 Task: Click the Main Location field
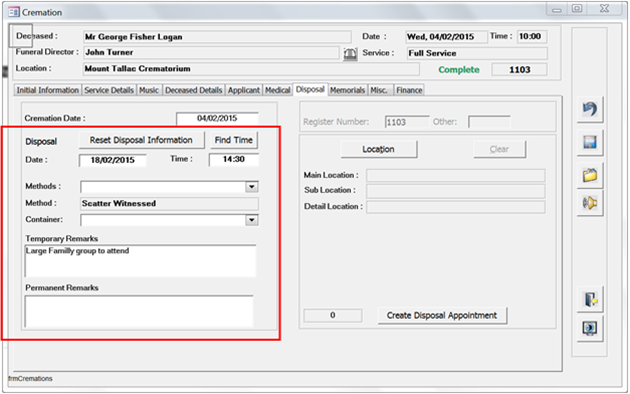tap(456, 176)
